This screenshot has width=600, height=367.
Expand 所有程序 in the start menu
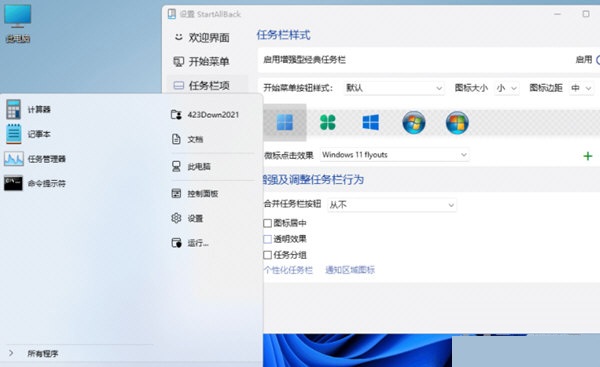[x=33, y=353]
